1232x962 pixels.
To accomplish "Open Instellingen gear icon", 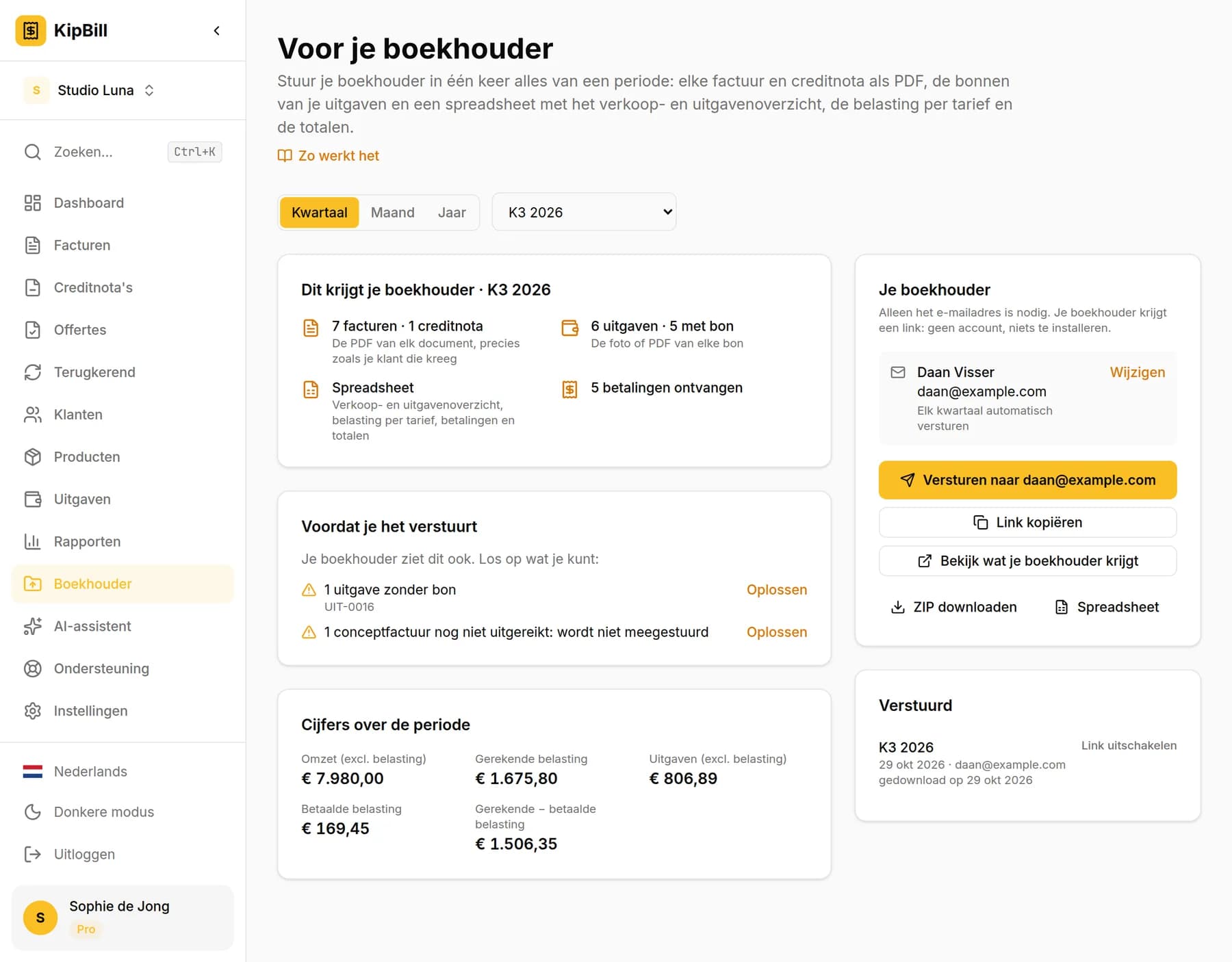I will pos(32,712).
